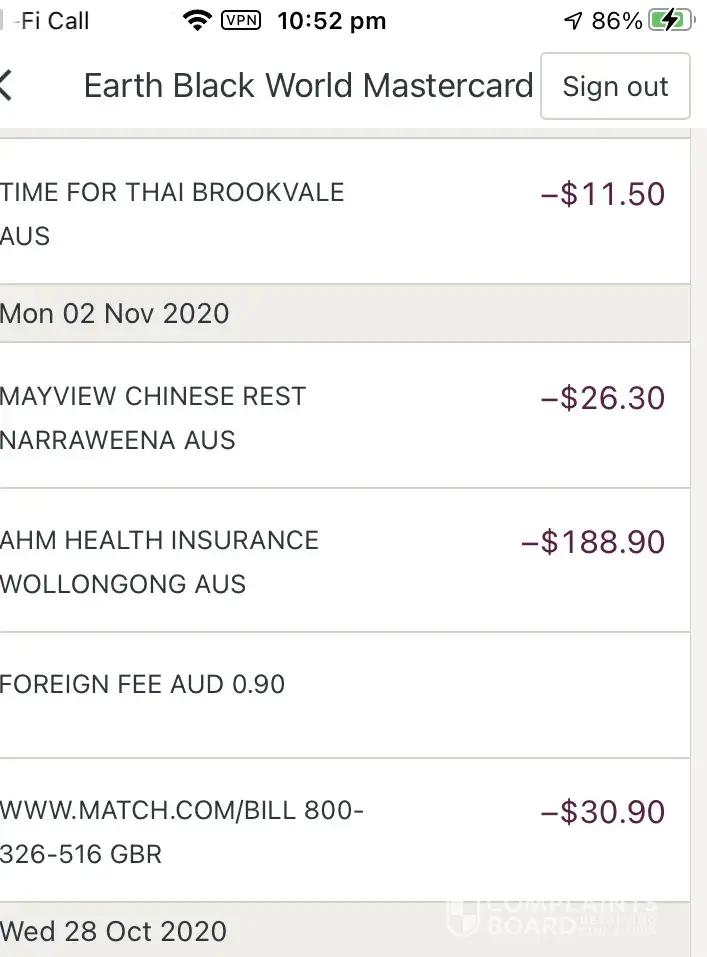Screen dimensions: 707x957
Task: Open Foreign Fee AUD 0.90 entry
Action: point(143,685)
